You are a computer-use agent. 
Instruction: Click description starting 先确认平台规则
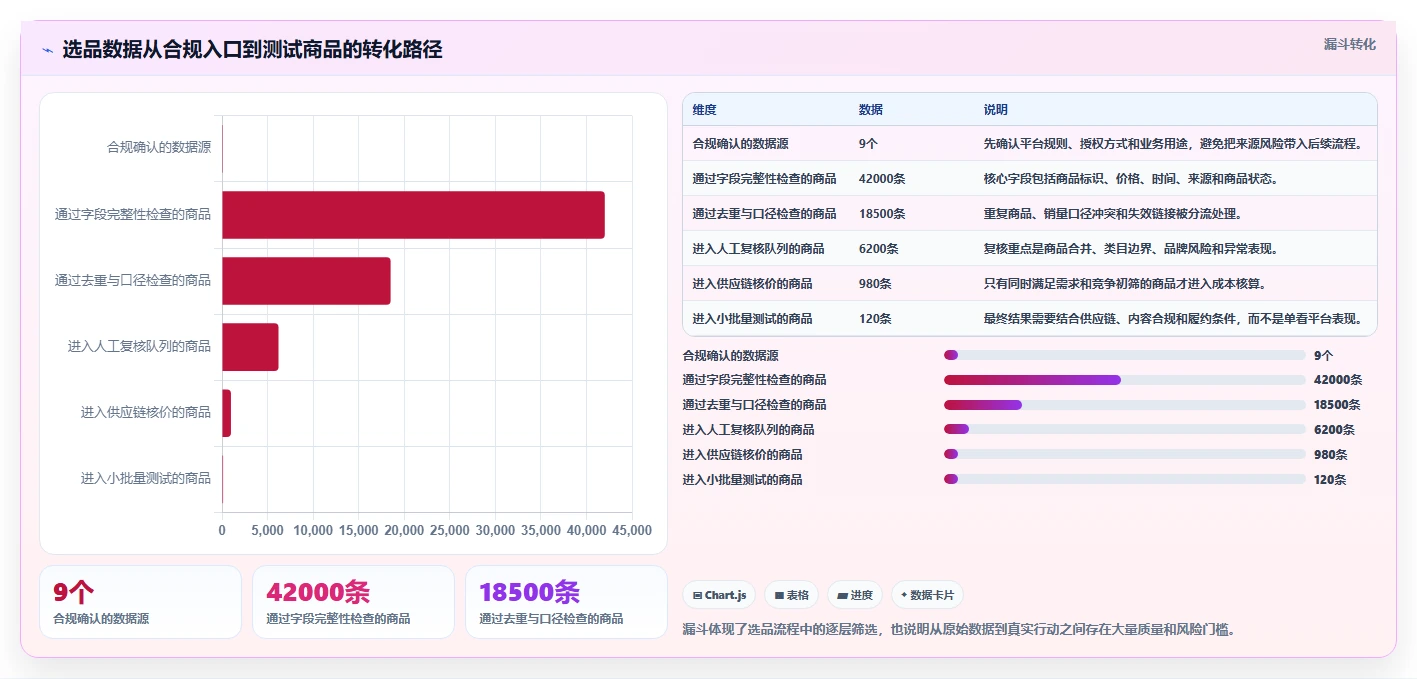pyautogui.click(x=1173, y=144)
